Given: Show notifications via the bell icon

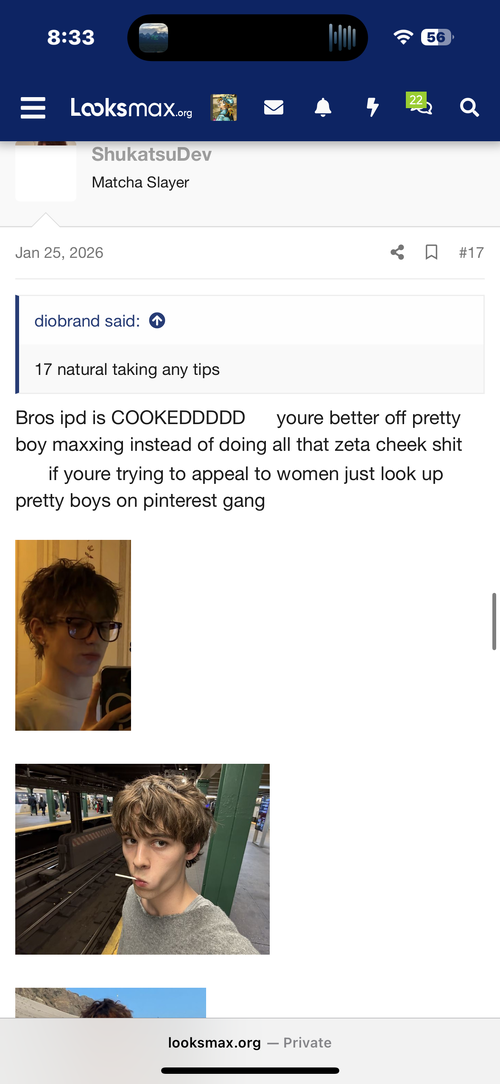Looking at the screenshot, I should click(323, 107).
